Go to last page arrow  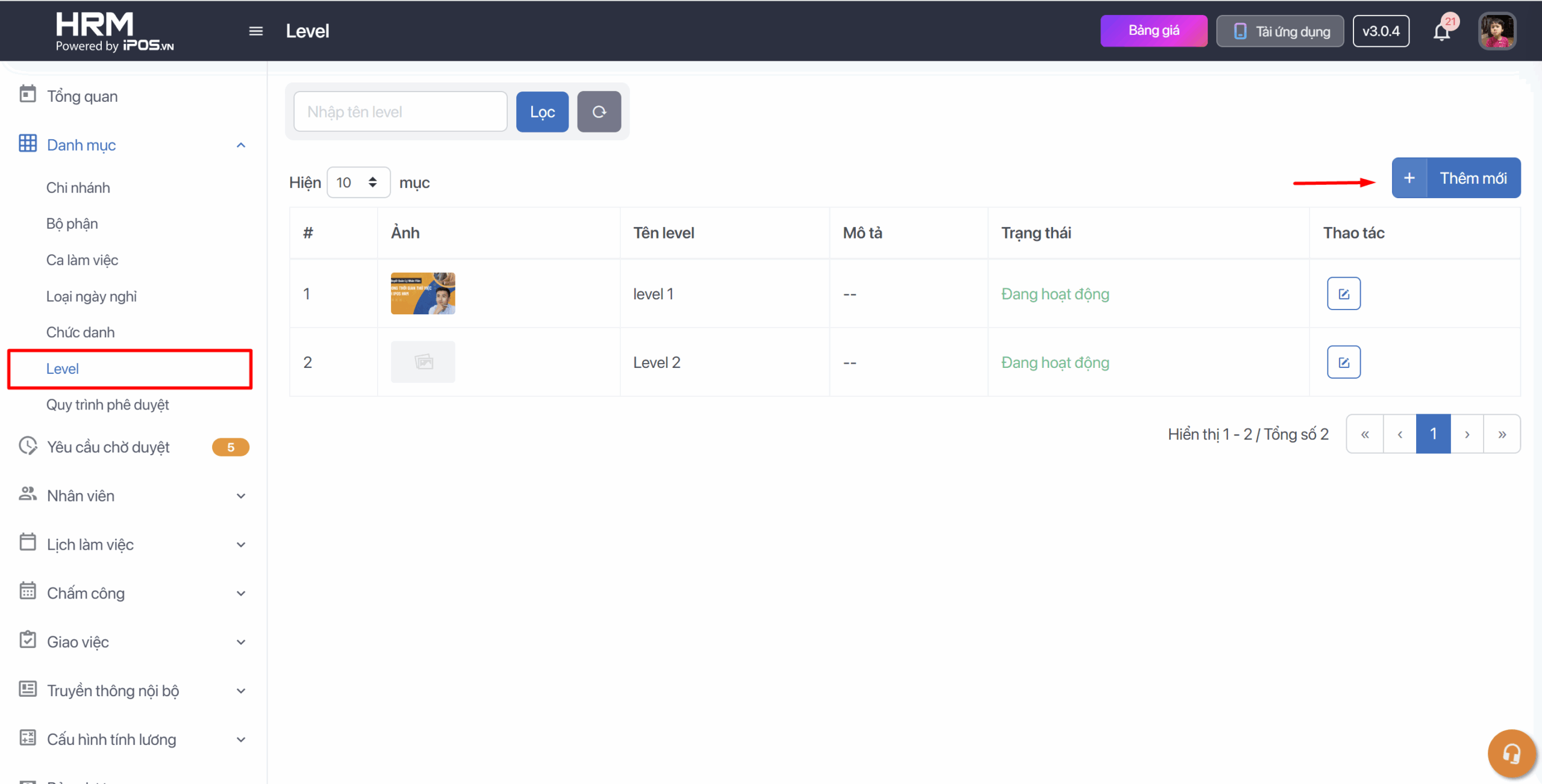1502,434
